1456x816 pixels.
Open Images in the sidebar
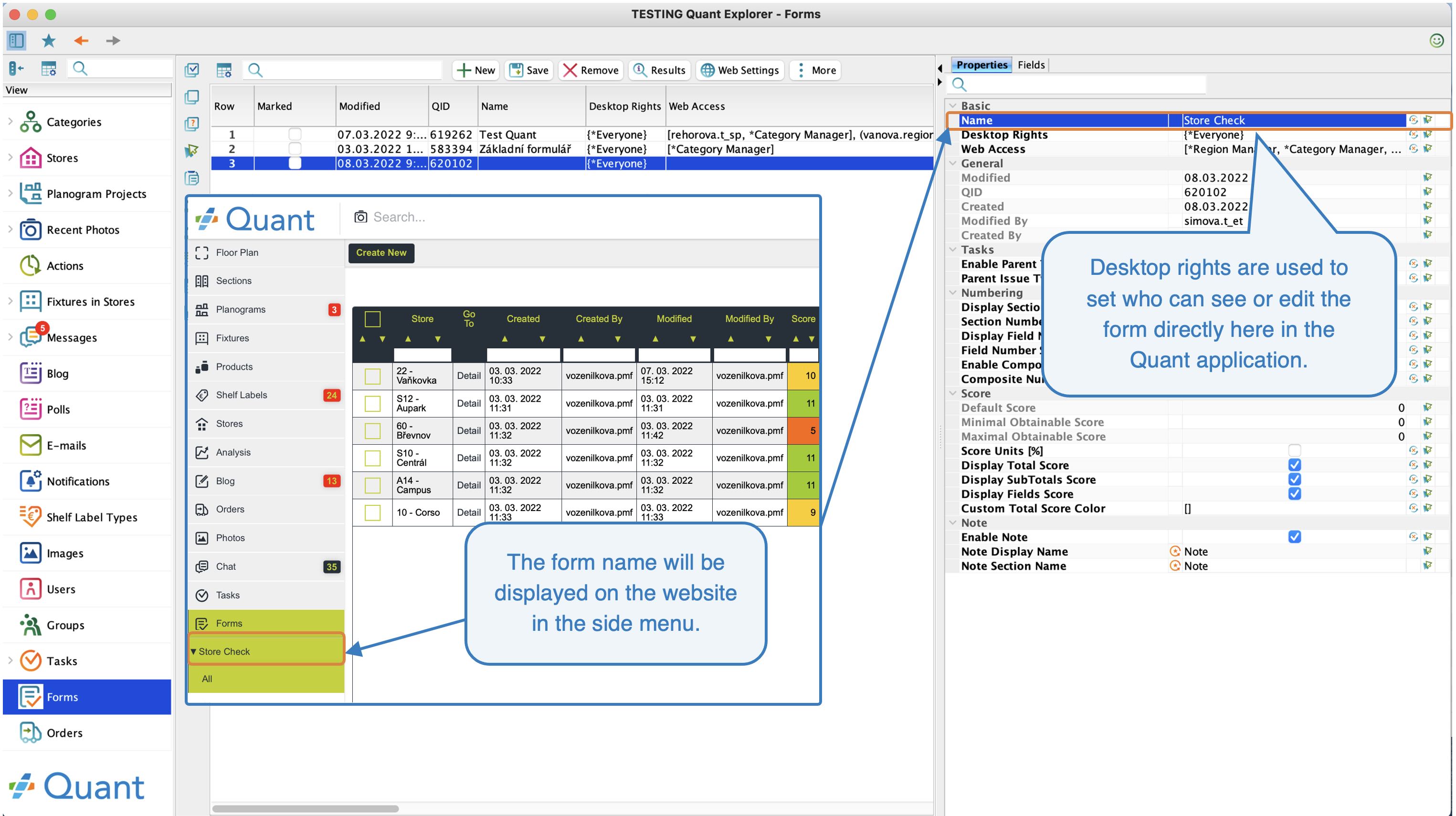(x=65, y=553)
